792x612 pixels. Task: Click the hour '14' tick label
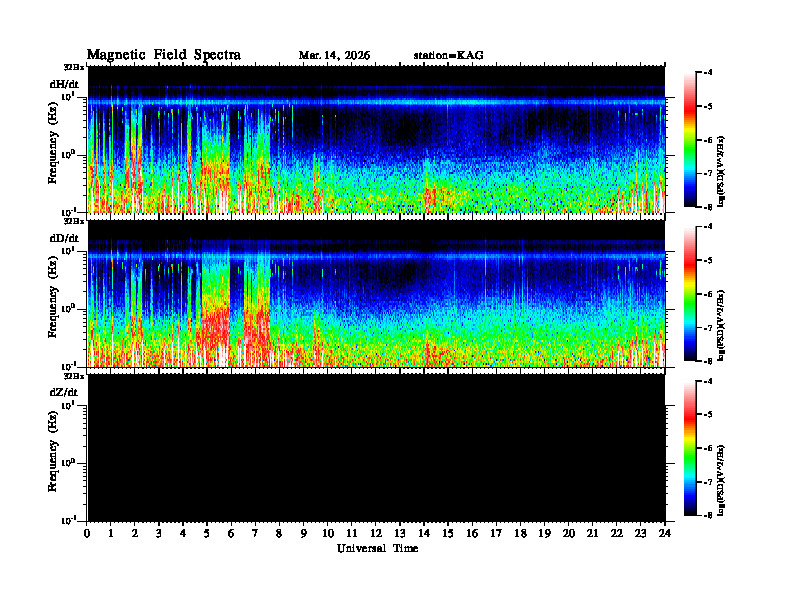[424, 534]
